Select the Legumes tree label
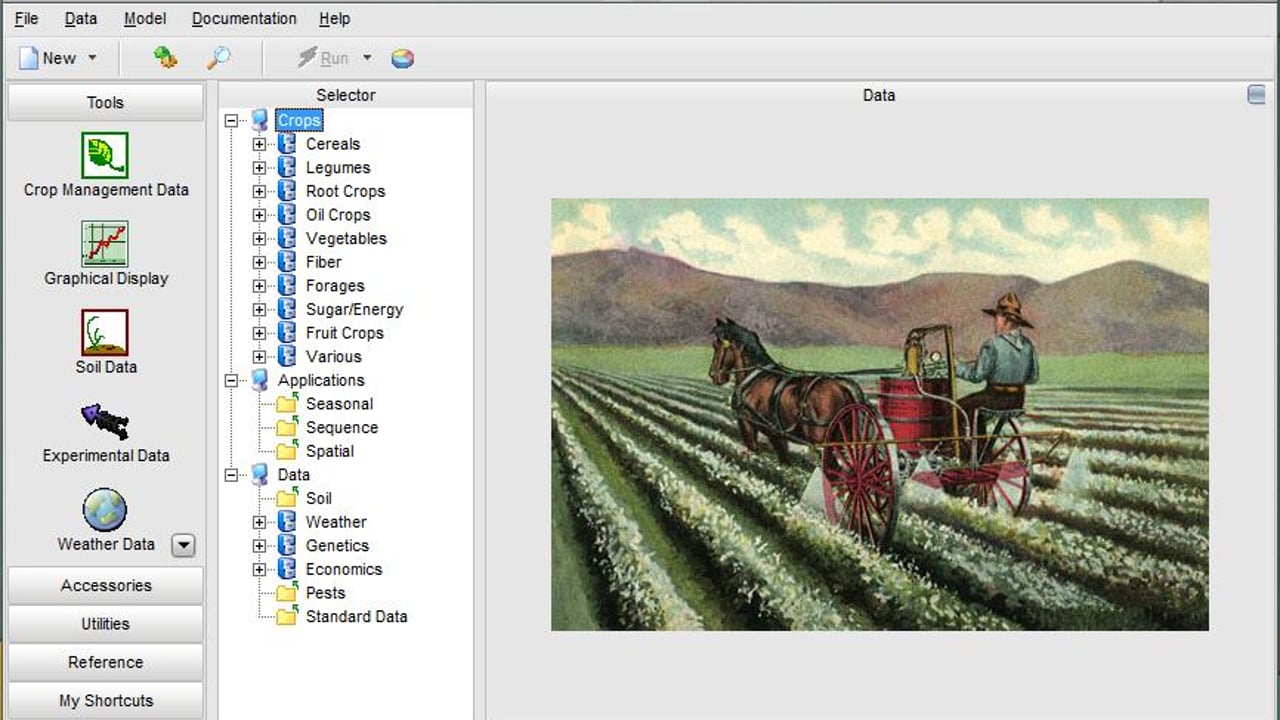Viewport: 1280px width, 720px height. click(x=338, y=168)
